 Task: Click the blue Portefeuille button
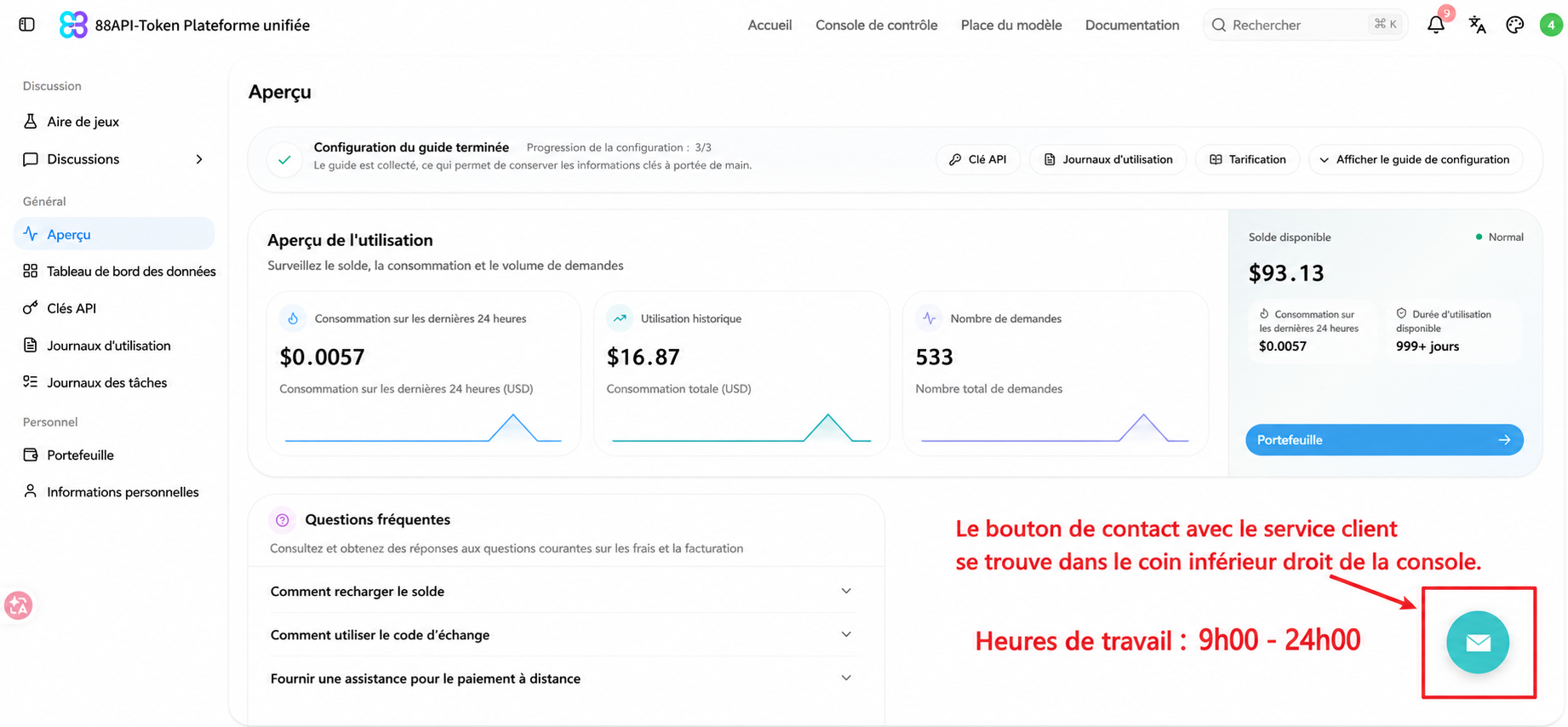(x=1384, y=440)
